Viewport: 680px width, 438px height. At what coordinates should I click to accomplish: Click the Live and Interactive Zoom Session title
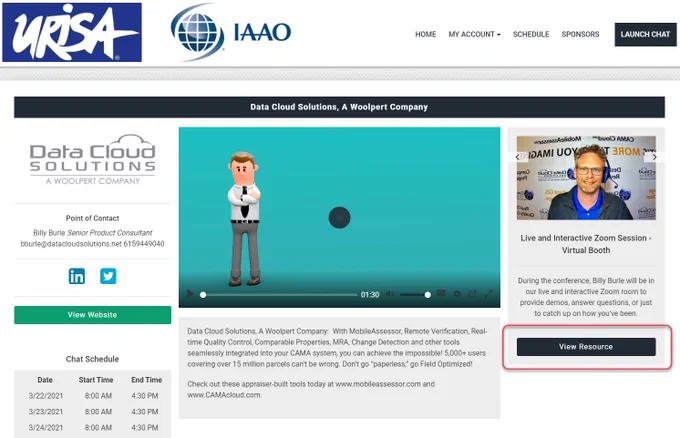(586, 244)
